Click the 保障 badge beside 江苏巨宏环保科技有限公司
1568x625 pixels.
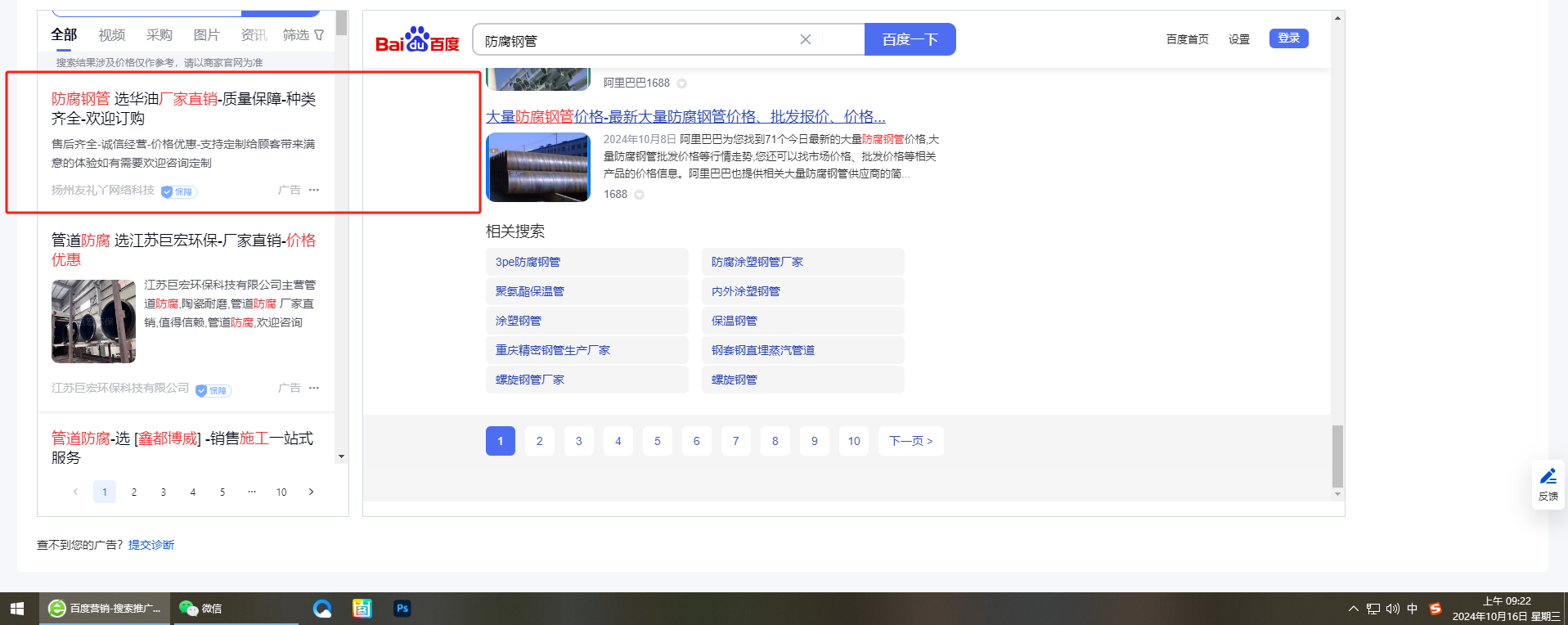click(x=213, y=390)
